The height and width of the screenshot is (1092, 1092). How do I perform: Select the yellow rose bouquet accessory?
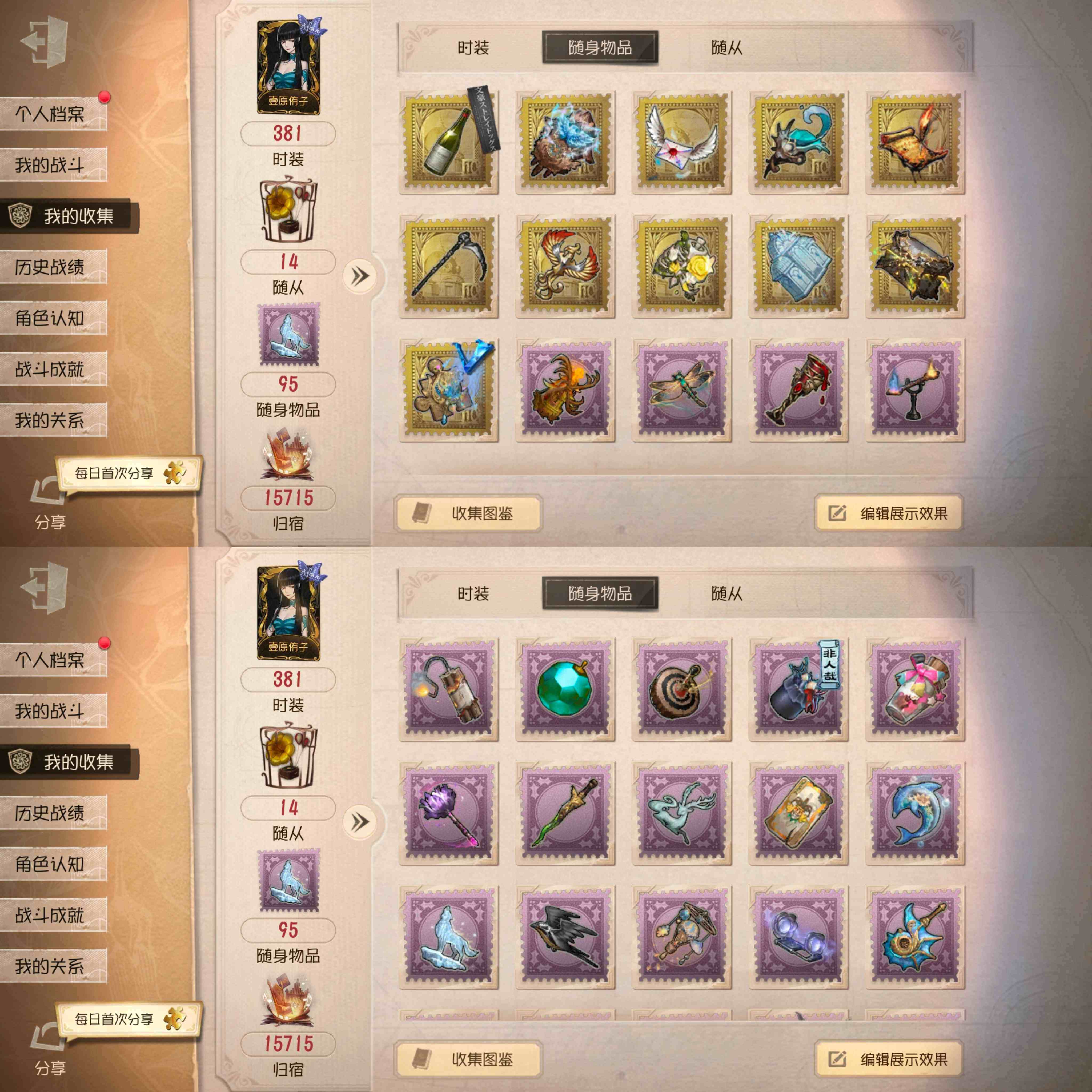682,266
